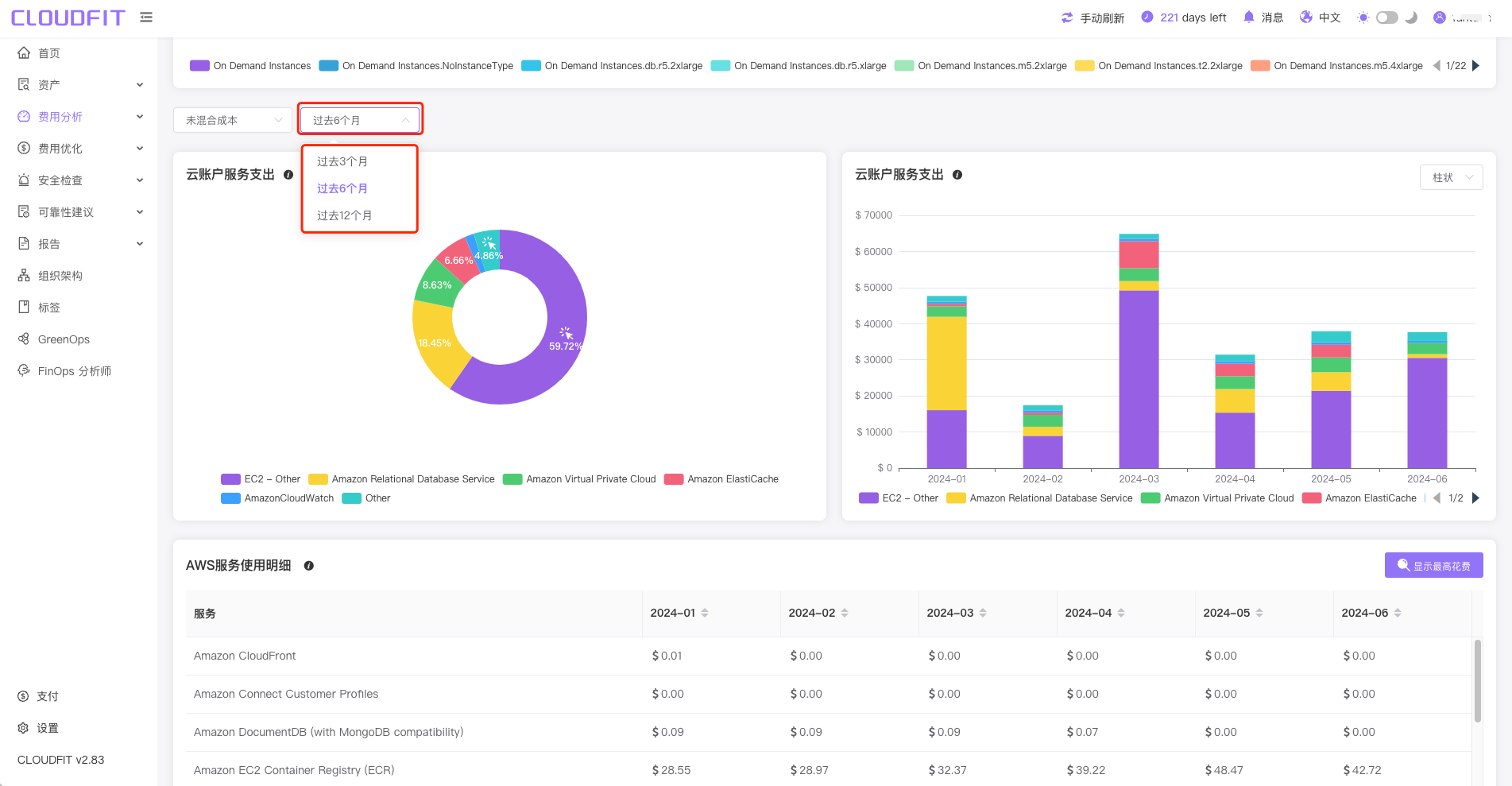Click the 设置 settings gear icon
1512x786 pixels.
click(x=23, y=728)
